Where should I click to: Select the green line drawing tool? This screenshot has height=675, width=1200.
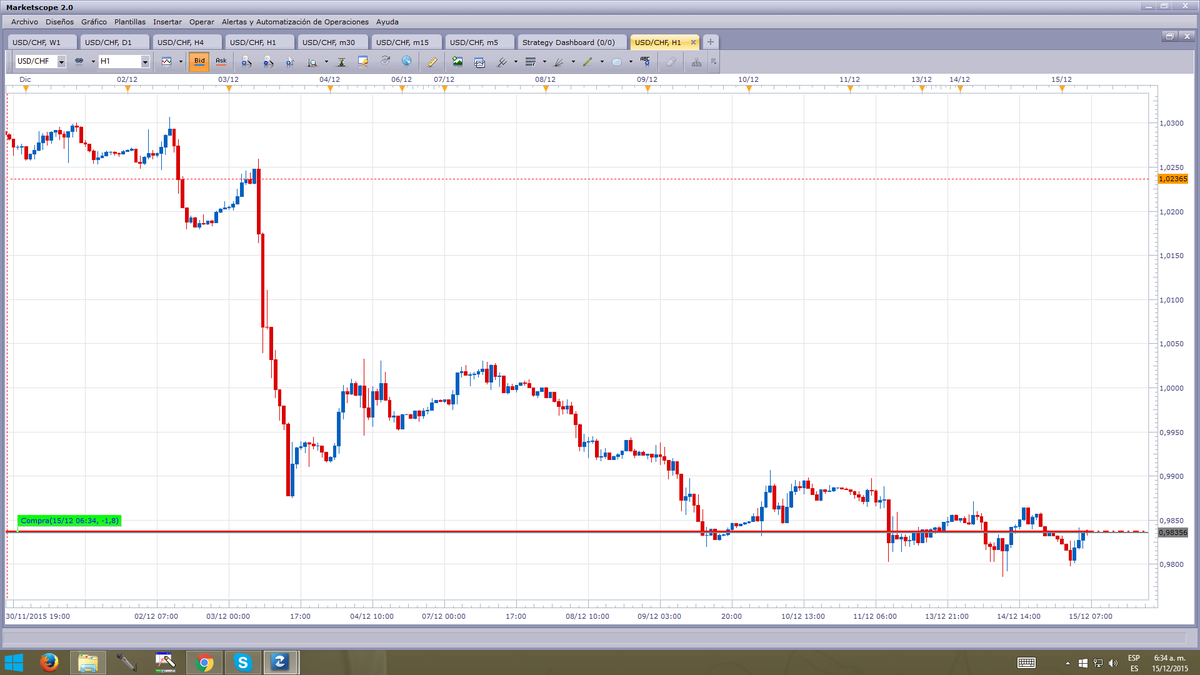point(587,61)
